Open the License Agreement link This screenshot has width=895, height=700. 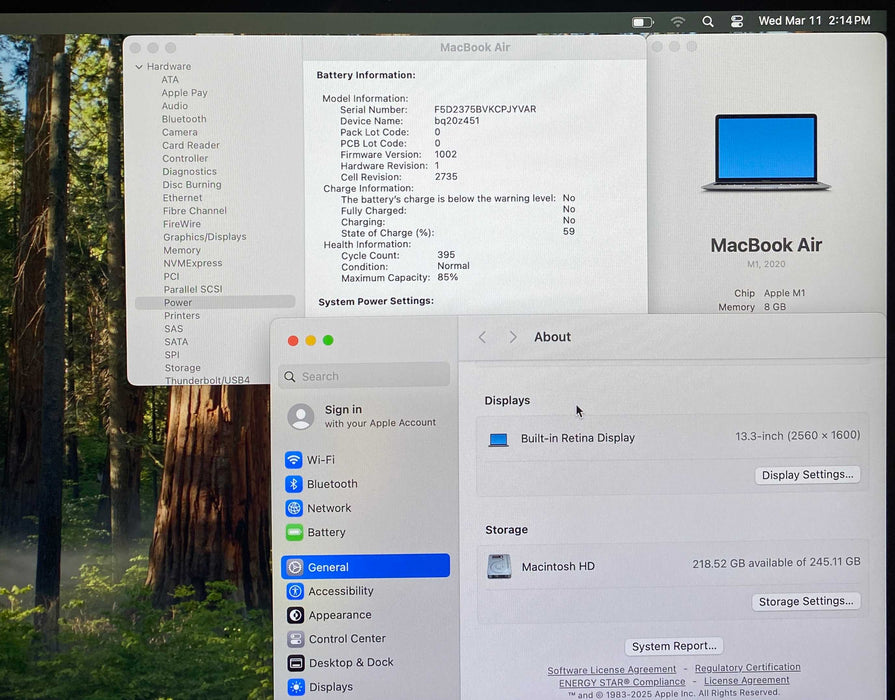pos(747,681)
